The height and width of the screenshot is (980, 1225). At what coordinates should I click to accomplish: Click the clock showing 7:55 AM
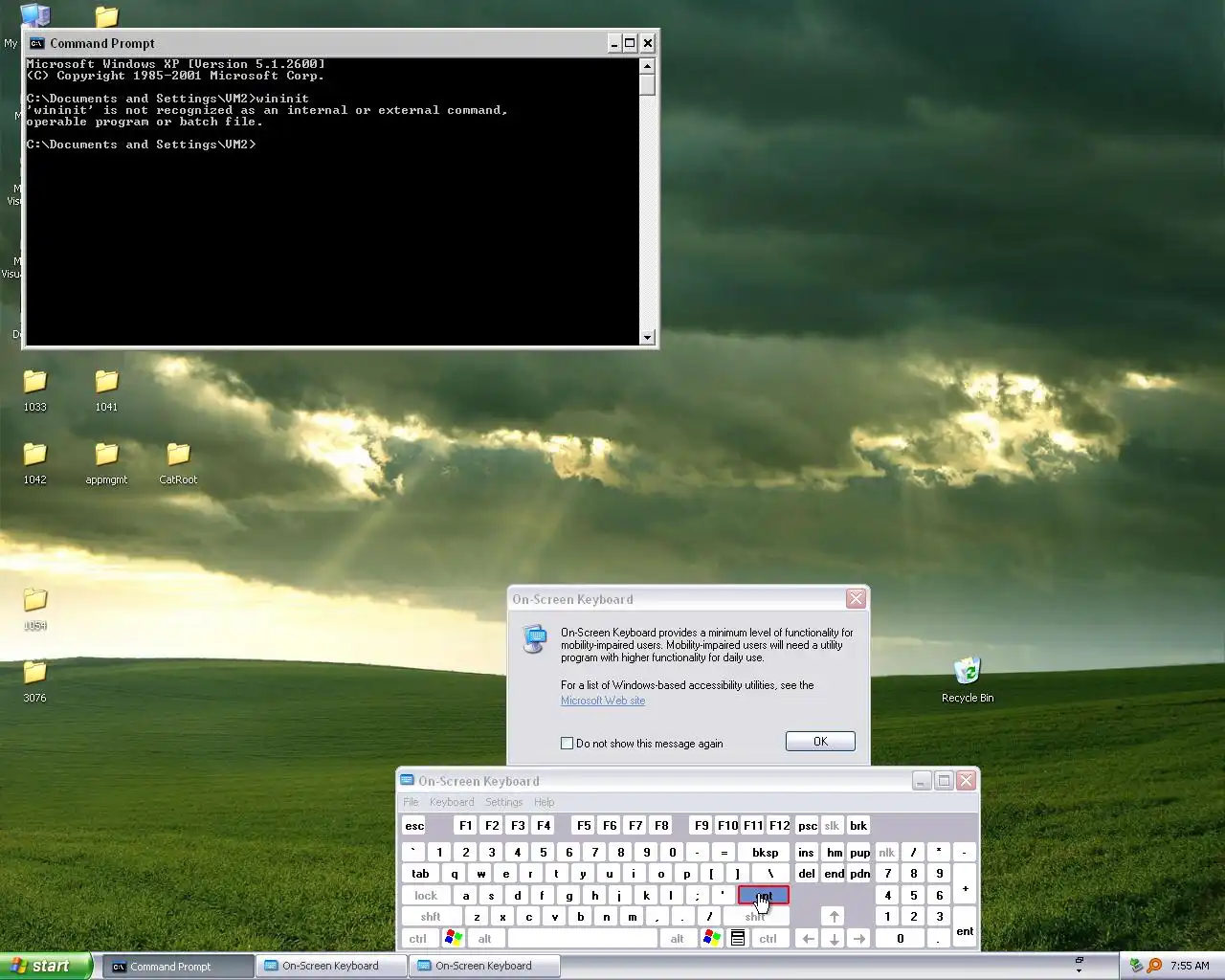pos(1190,966)
